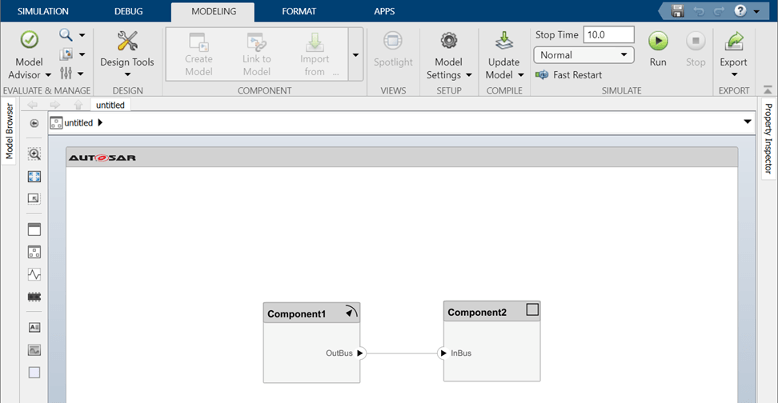Open the Update Model dropdown arrow
The width and height of the screenshot is (778, 403).
click(521, 75)
